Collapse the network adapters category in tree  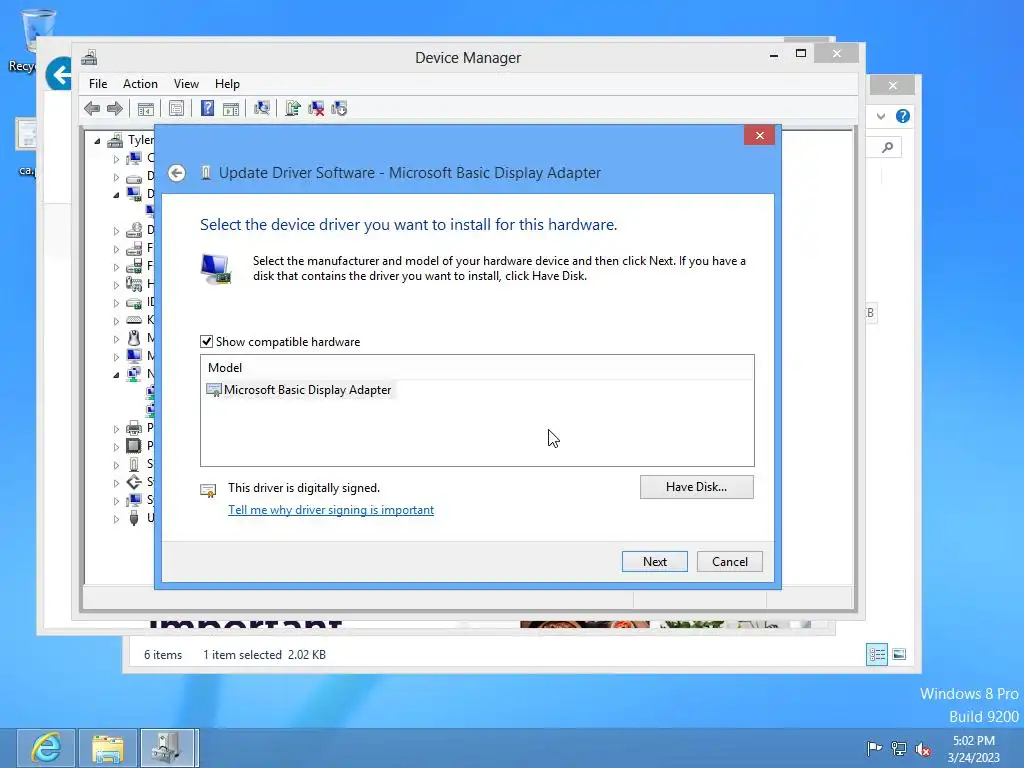[x=116, y=375]
